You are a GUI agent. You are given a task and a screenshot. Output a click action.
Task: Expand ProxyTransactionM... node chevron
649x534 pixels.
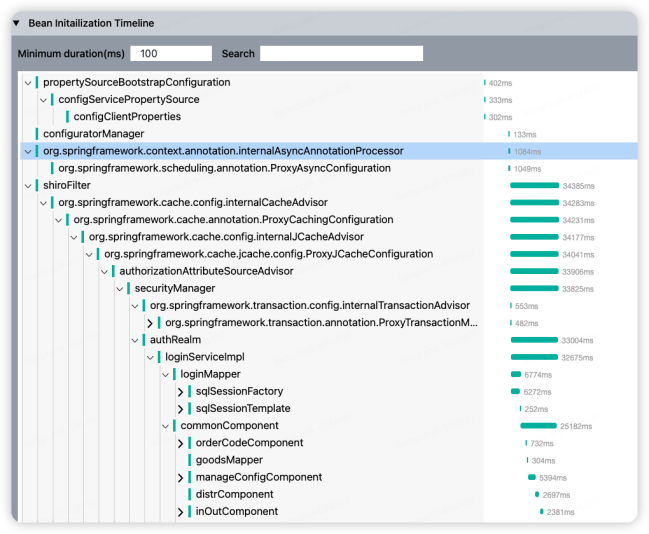click(150, 323)
